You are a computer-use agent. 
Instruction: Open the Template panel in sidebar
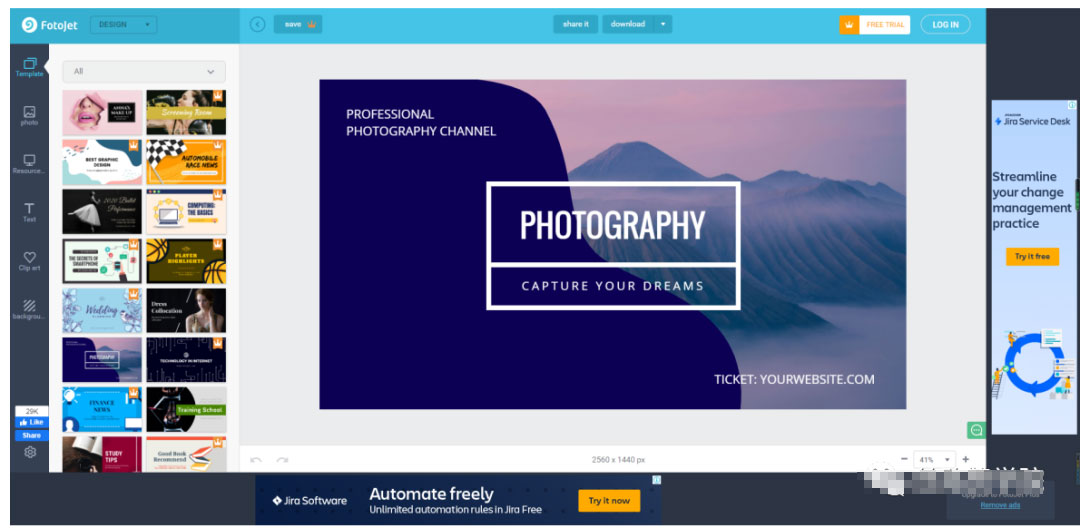point(29,67)
